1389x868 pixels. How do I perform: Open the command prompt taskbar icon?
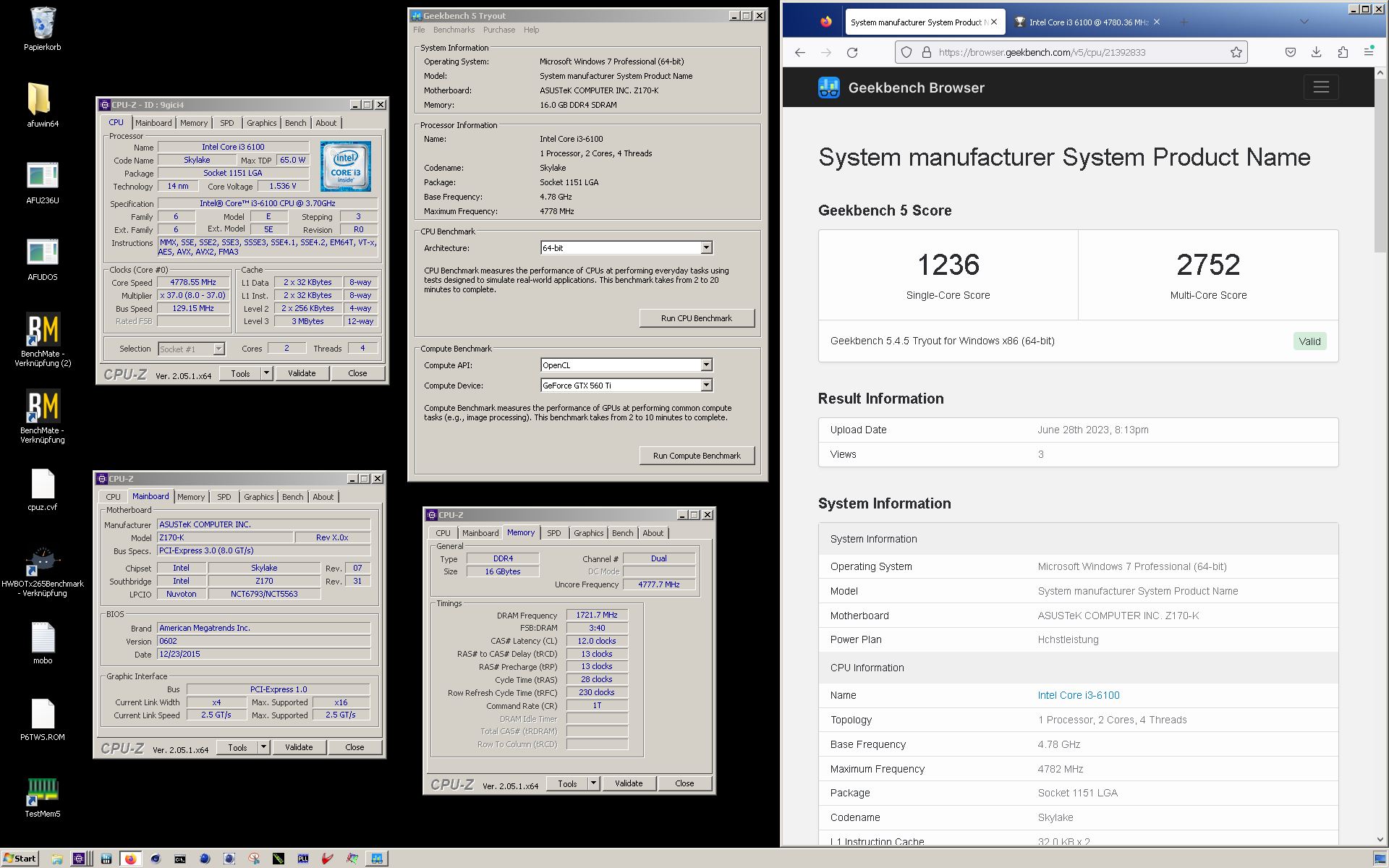coord(179,859)
